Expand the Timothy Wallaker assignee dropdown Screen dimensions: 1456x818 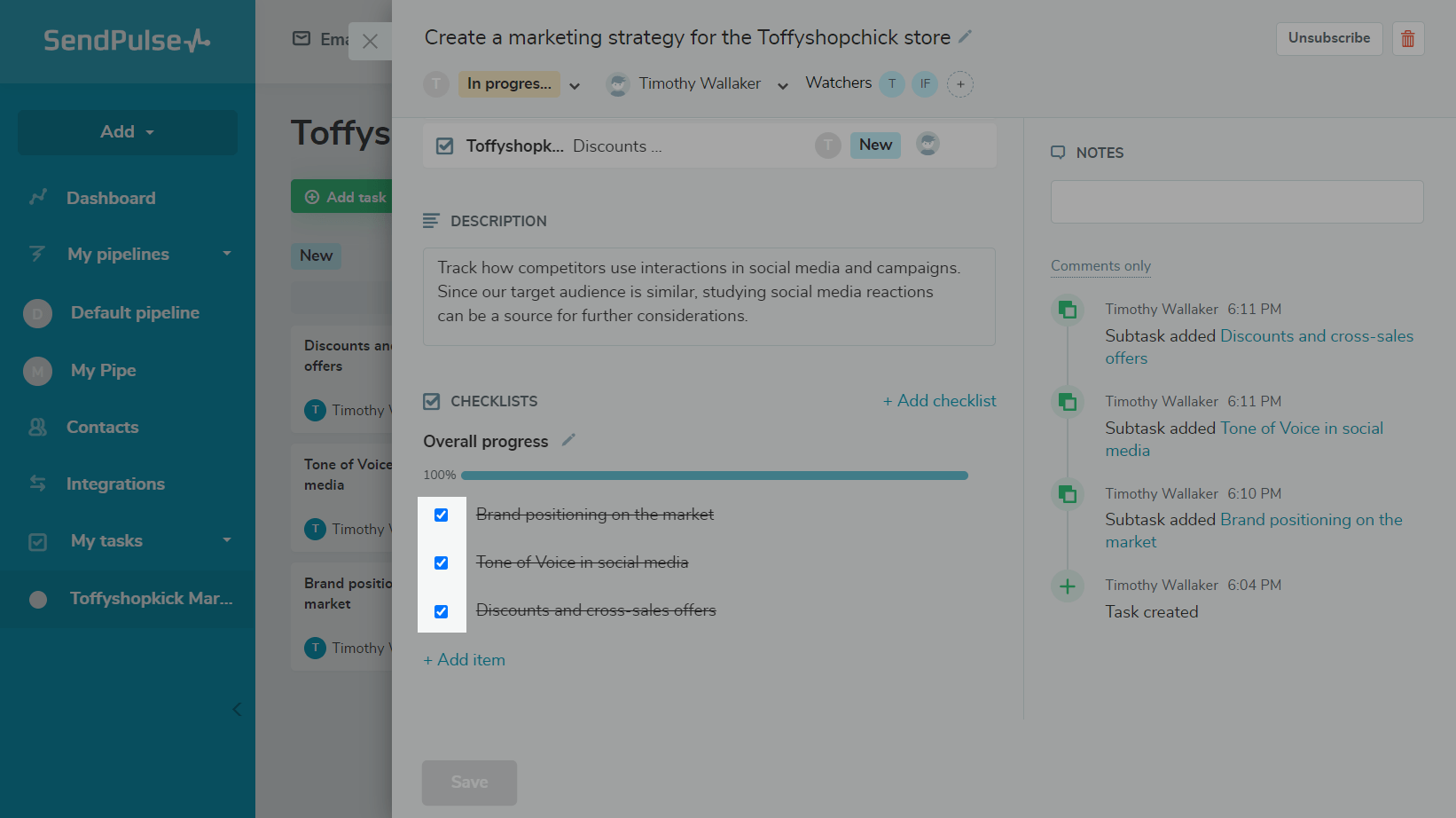[783, 85]
